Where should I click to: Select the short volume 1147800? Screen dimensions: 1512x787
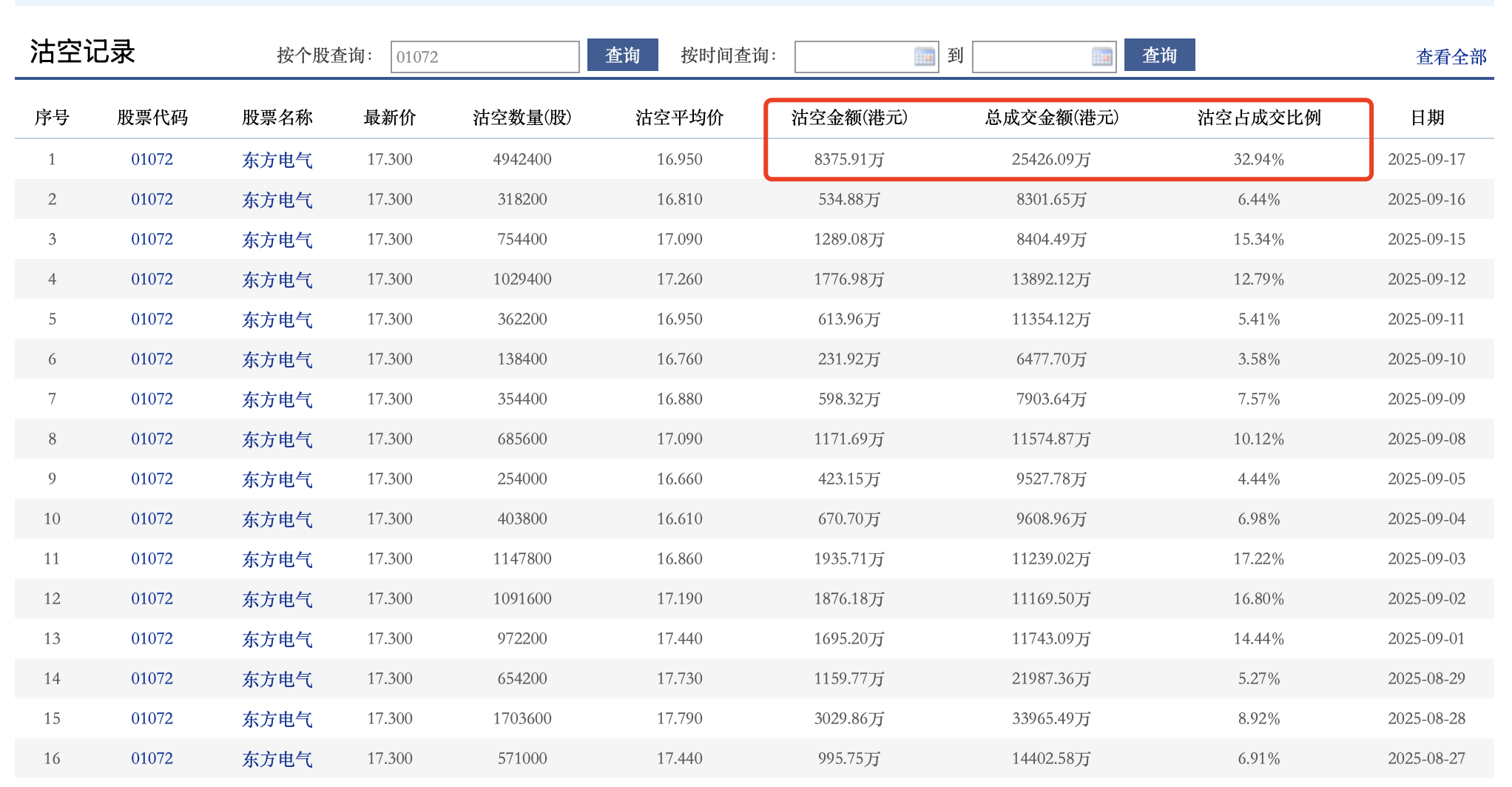coord(522,558)
